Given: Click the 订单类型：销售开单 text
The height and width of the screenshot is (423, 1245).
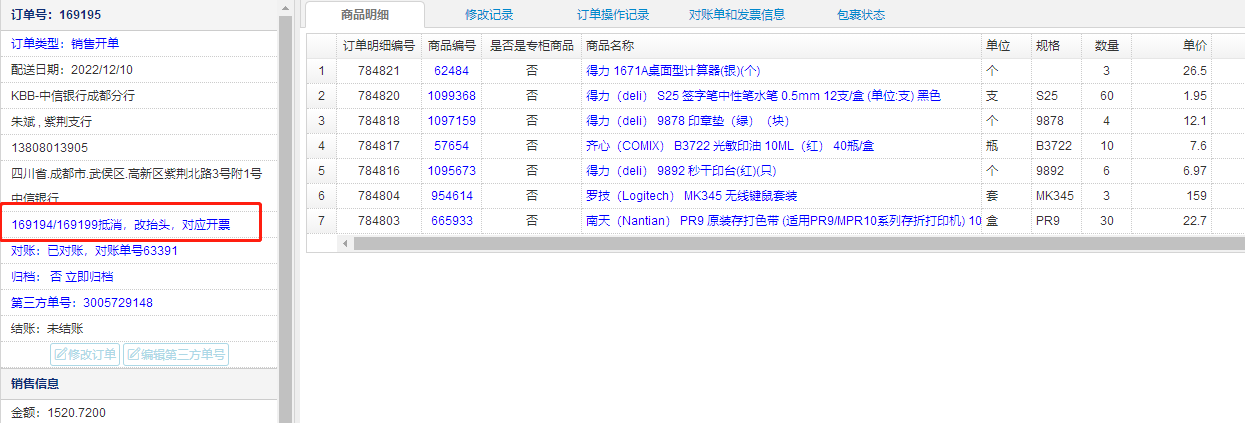Looking at the screenshot, I should pos(65,44).
